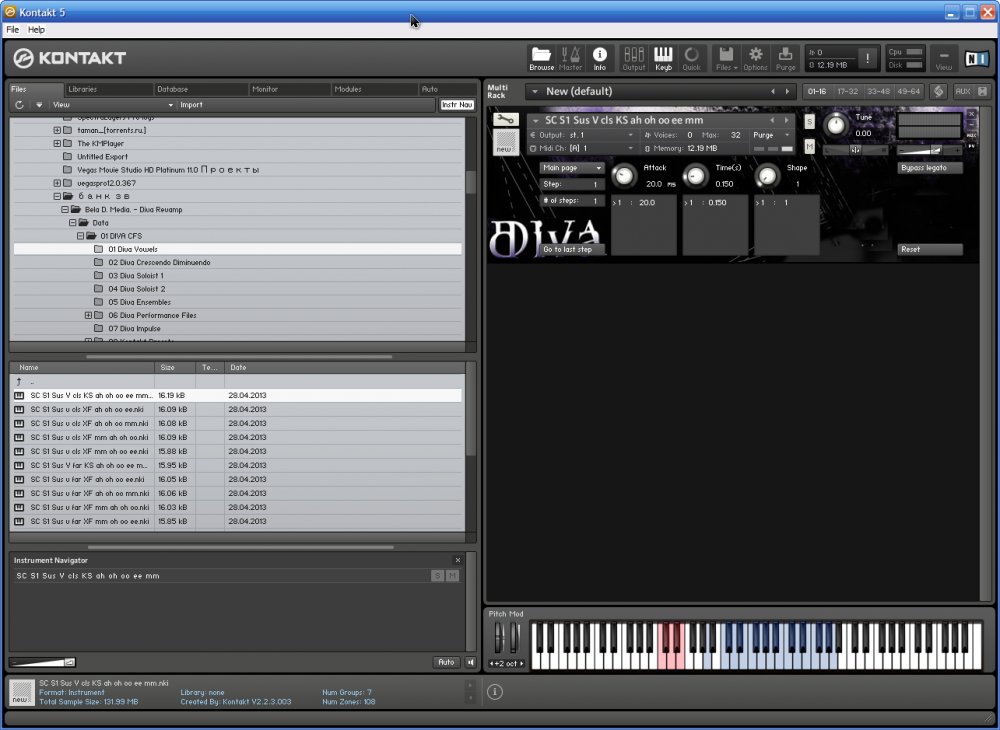Click the wrench edit-instrument icon
This screenshot has width=1000, height=730.
(x=506, y=119)
